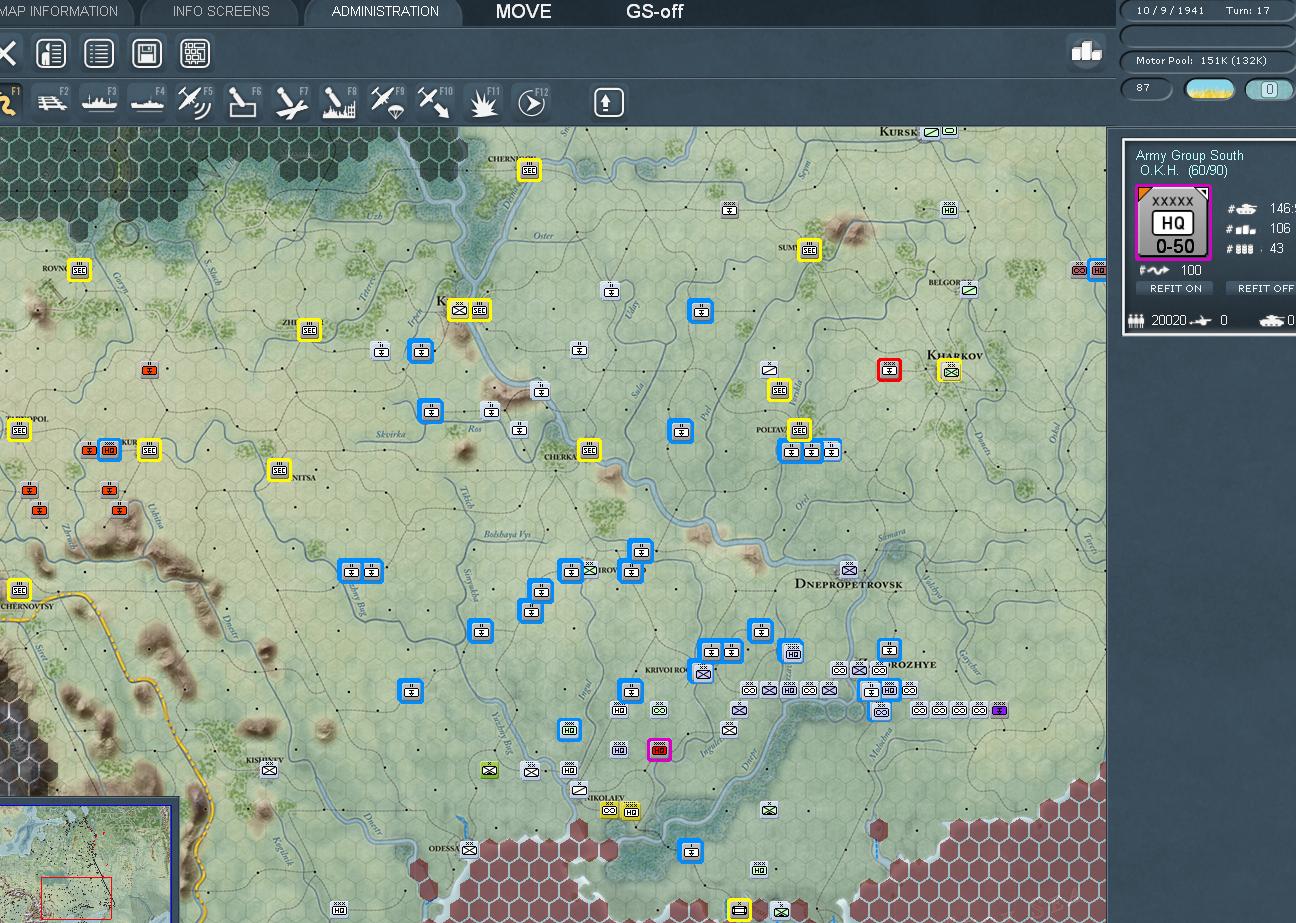The width and height of the screenshot is (1296, 923).
Task: Click the REFIT OFF button
Action: click(1263, 288)
